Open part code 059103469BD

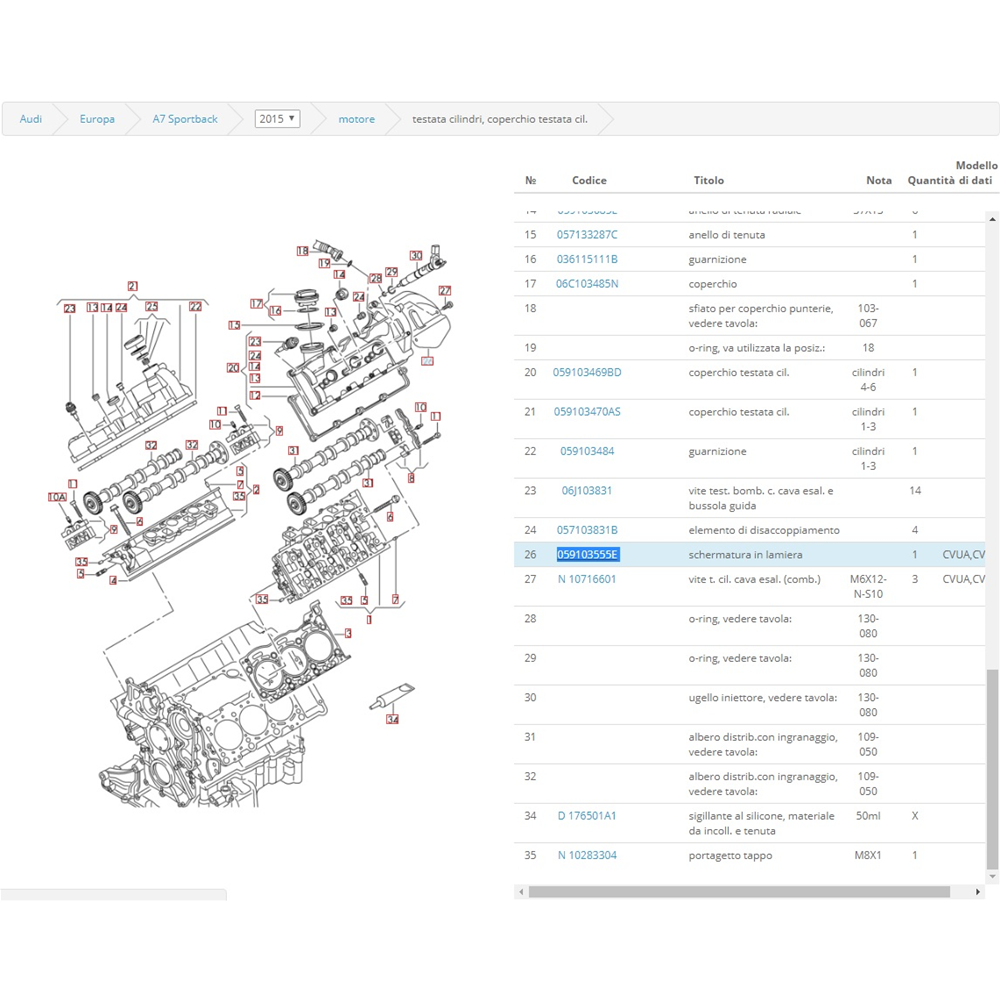pos(587,372)
